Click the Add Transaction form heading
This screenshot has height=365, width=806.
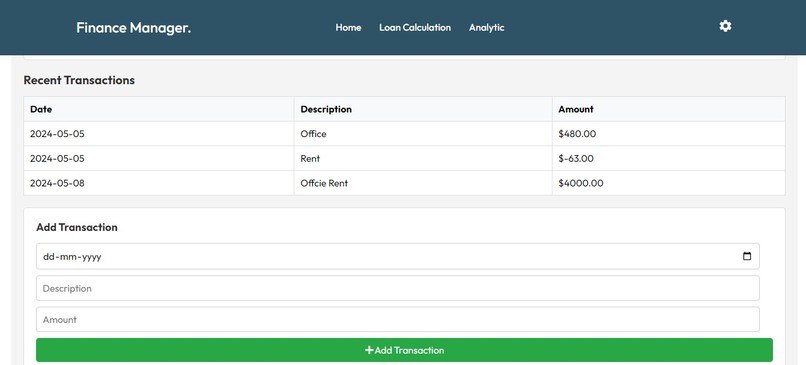click(x=77, y=227)
